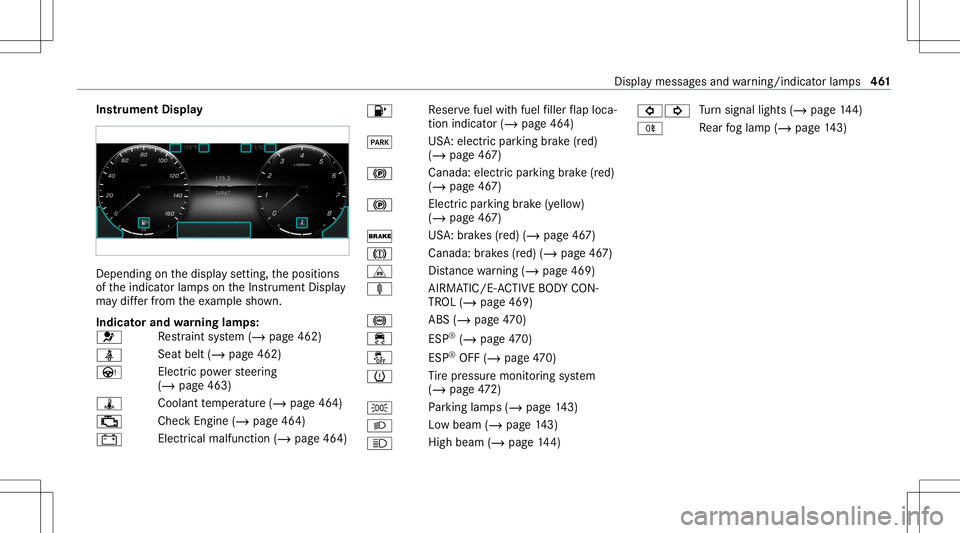Click the Electrical malfunction battery icon
Image resolution: width=960 pixels, height=533 pixels.
pos(109,439)
